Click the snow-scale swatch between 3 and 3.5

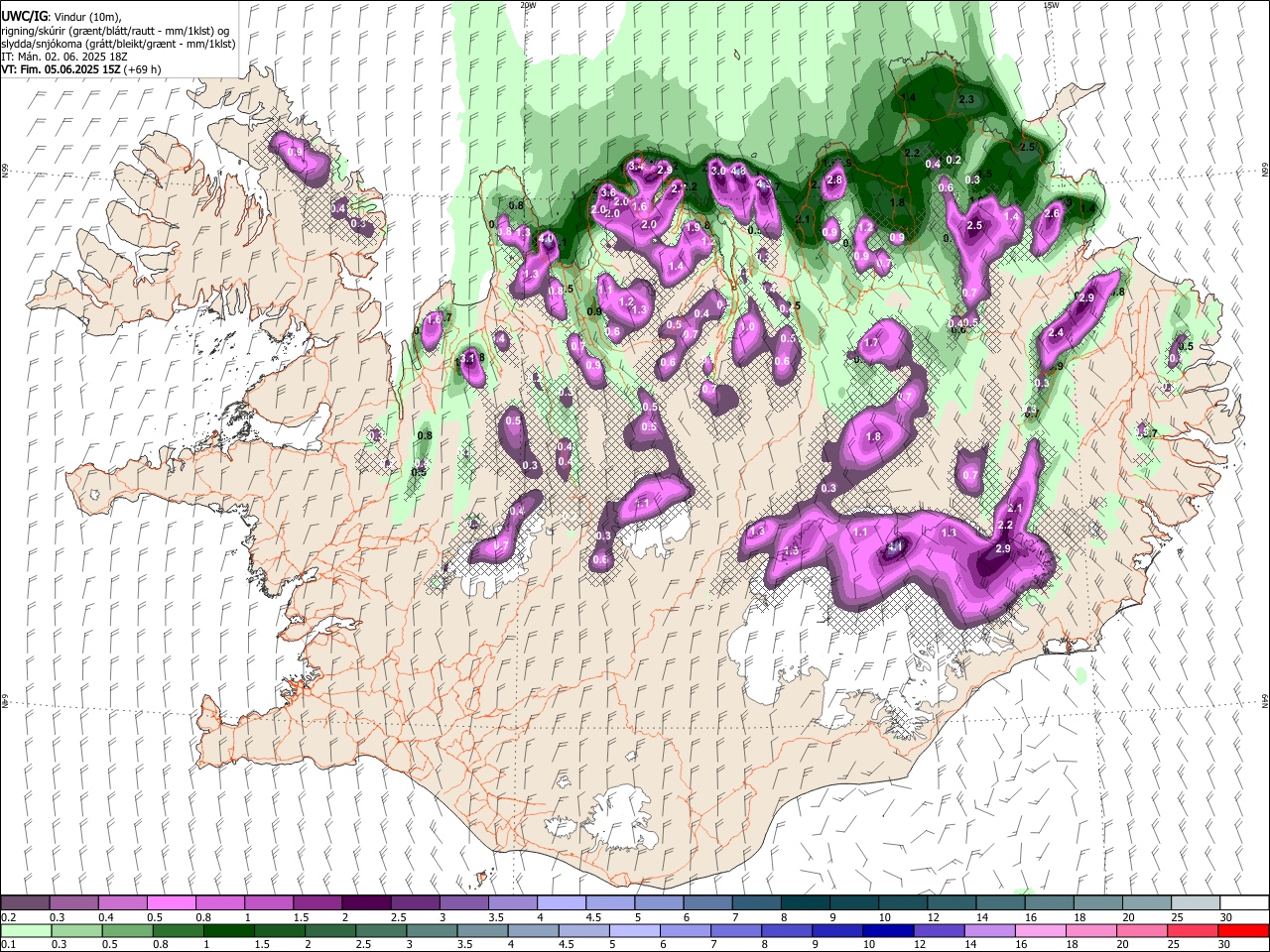coord(462,902)
